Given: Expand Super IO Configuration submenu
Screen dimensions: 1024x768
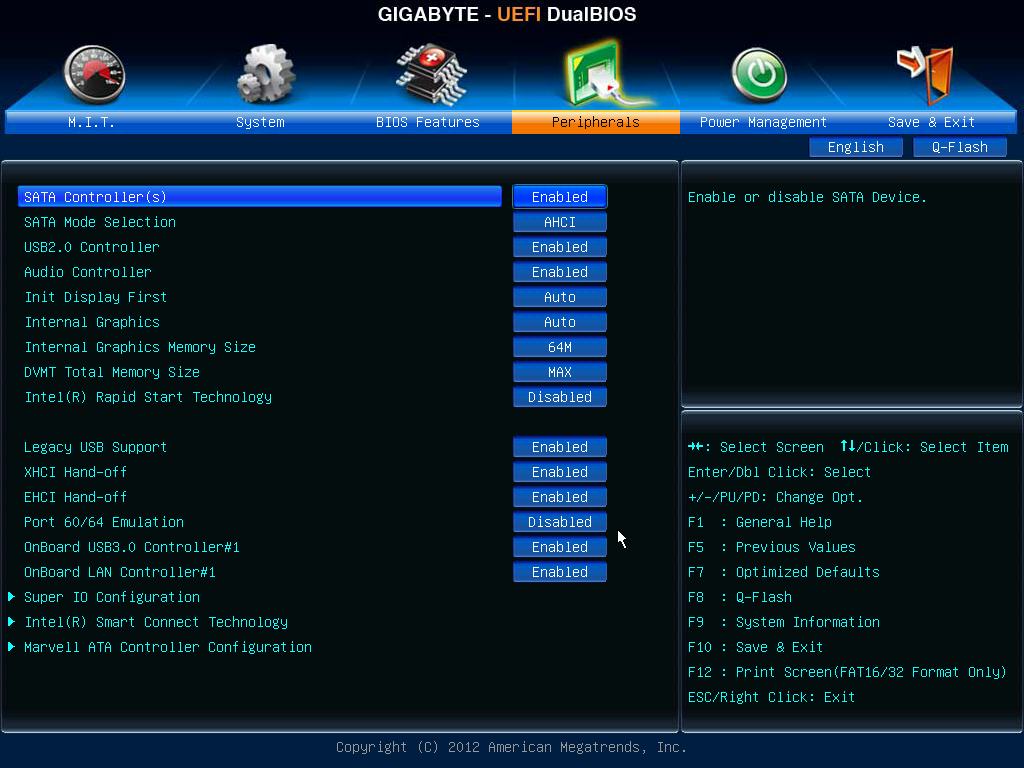Looking at the screenshot, I should click(x=112, y=597).
